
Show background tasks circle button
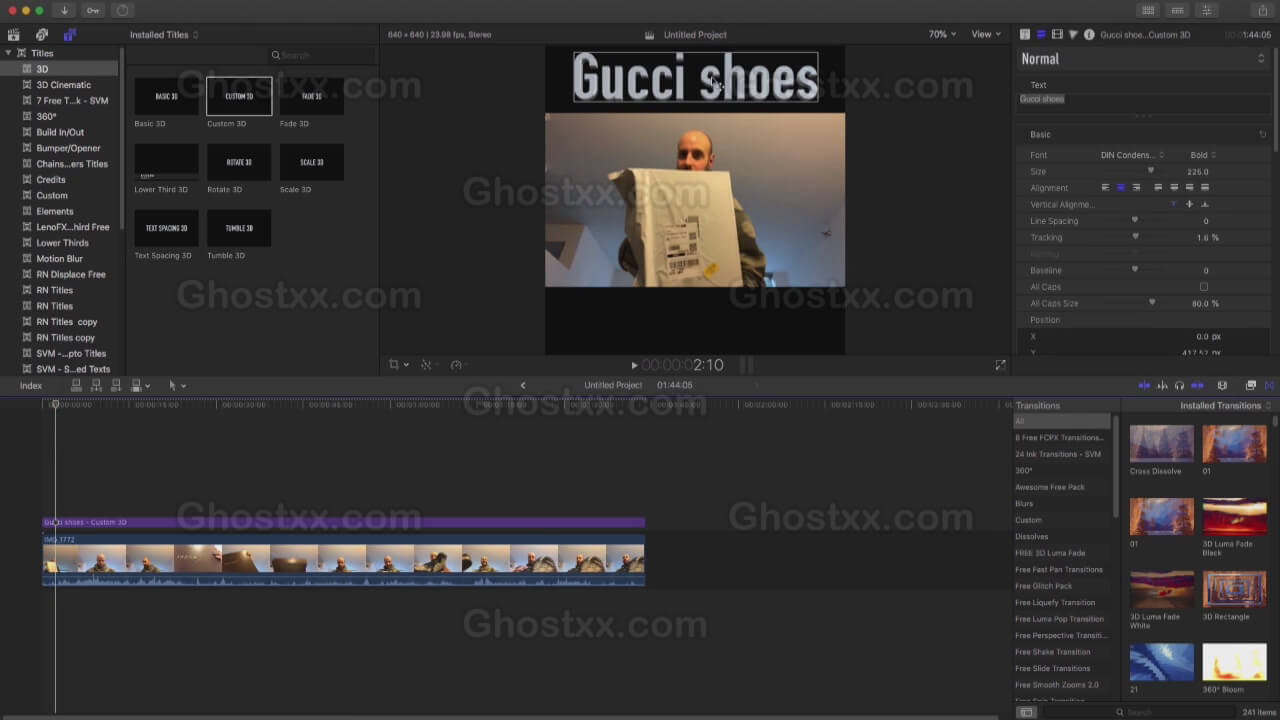click(122, 10)
